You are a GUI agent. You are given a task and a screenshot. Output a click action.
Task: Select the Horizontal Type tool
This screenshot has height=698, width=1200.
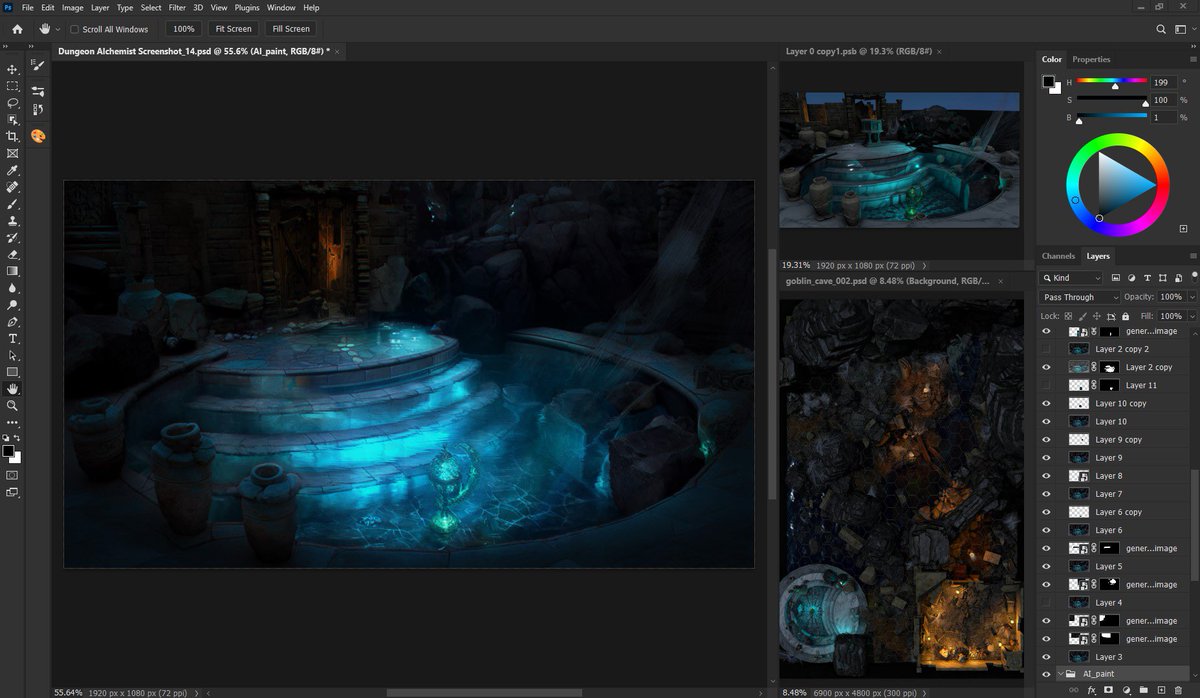[13, 339]
